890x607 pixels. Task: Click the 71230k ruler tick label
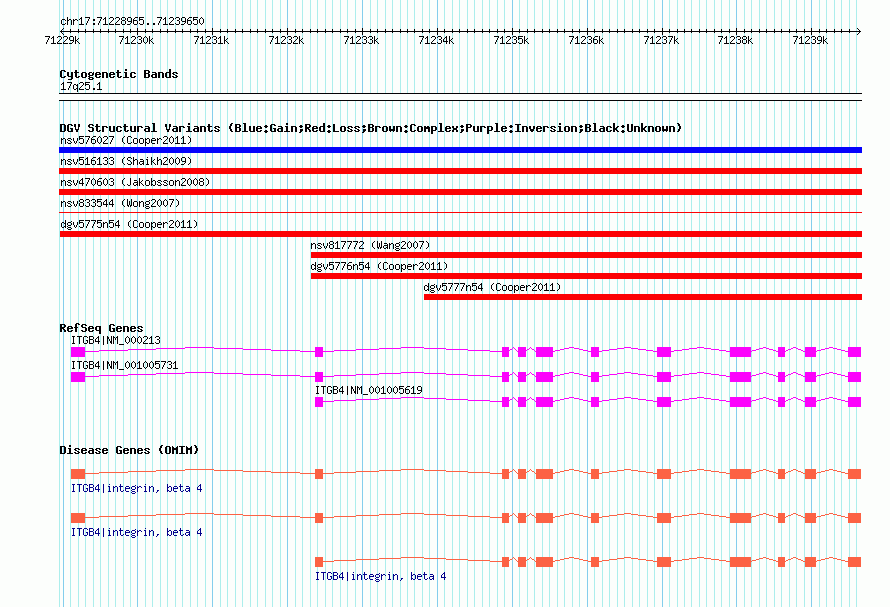coord(136,40)
